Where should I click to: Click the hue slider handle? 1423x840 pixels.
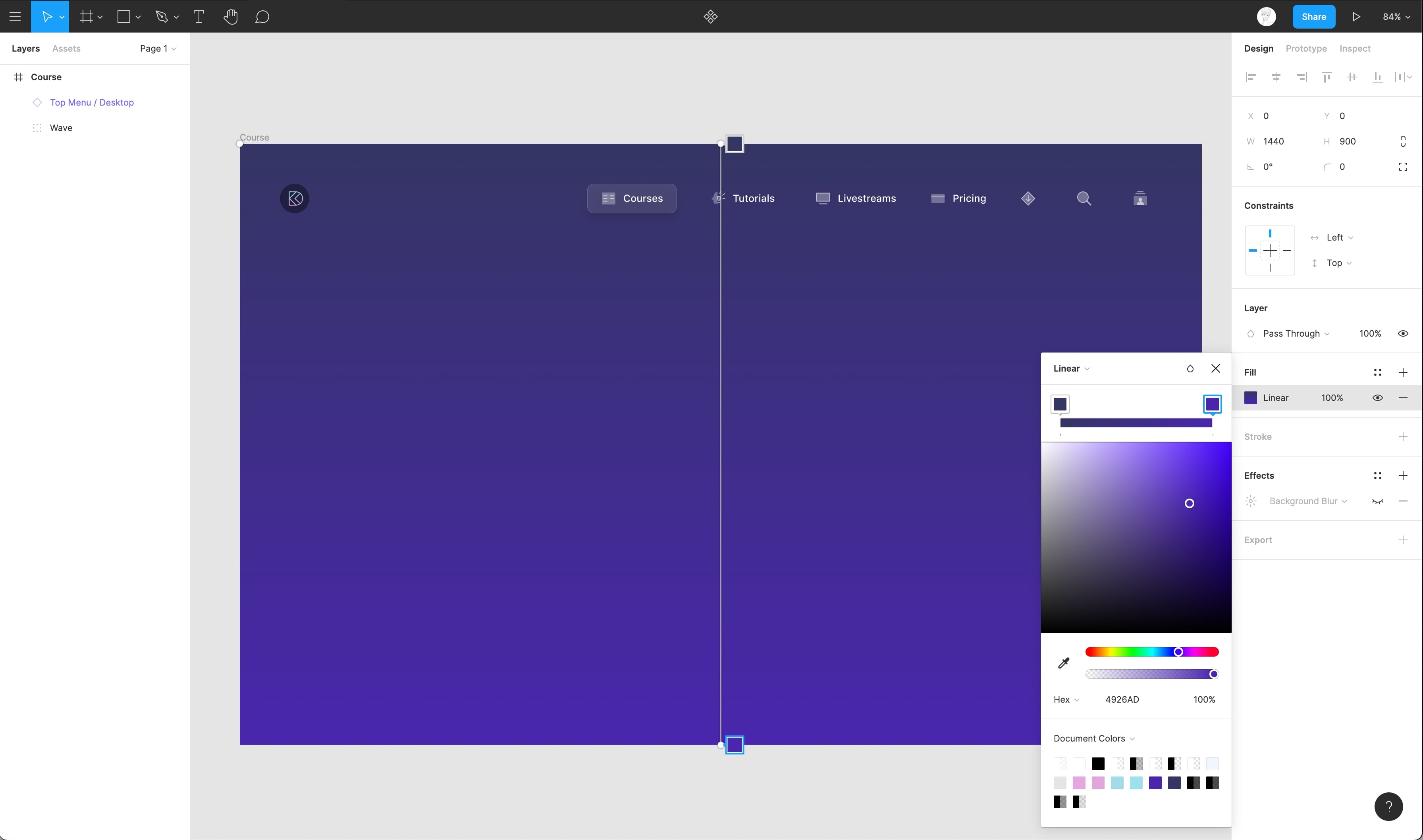[x=1178, y=652]
